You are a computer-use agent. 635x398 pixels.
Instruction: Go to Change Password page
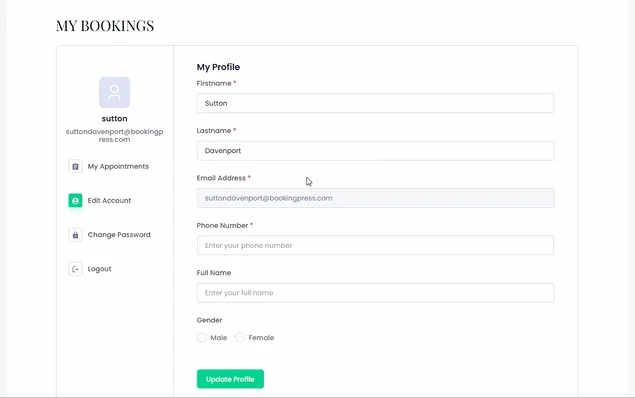pos(119,235)
